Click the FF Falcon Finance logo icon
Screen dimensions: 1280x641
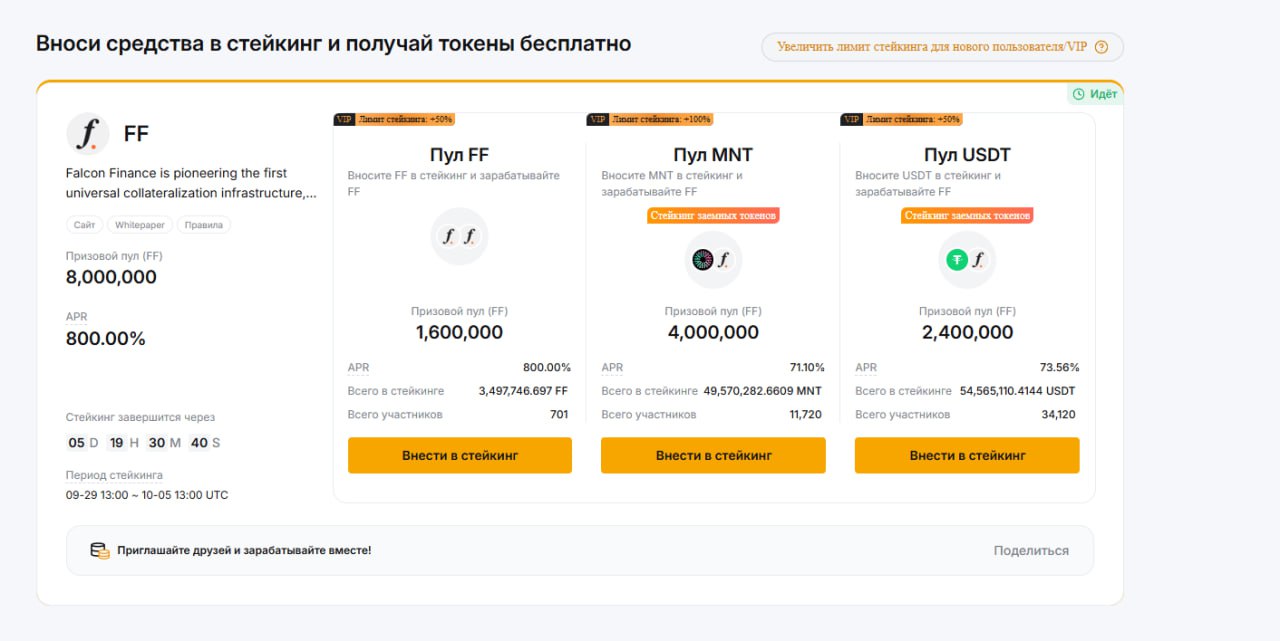click(88, 134)
